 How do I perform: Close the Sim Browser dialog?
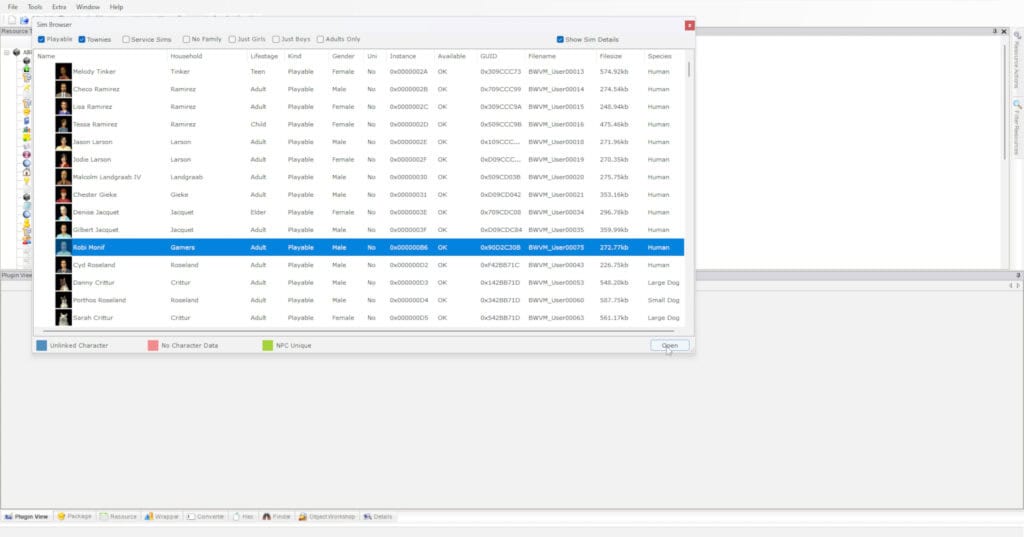click(x=689, y=25)
